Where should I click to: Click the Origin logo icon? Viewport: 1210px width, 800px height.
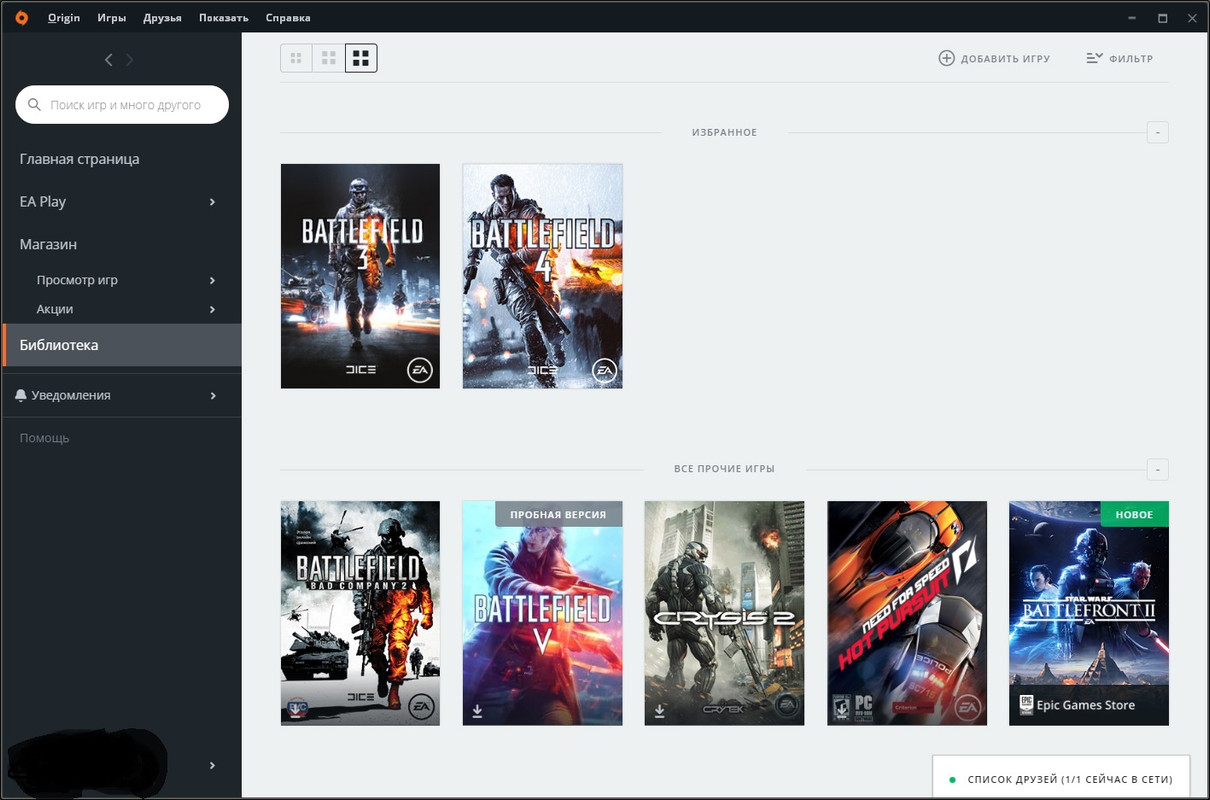(x=22, y=17)
